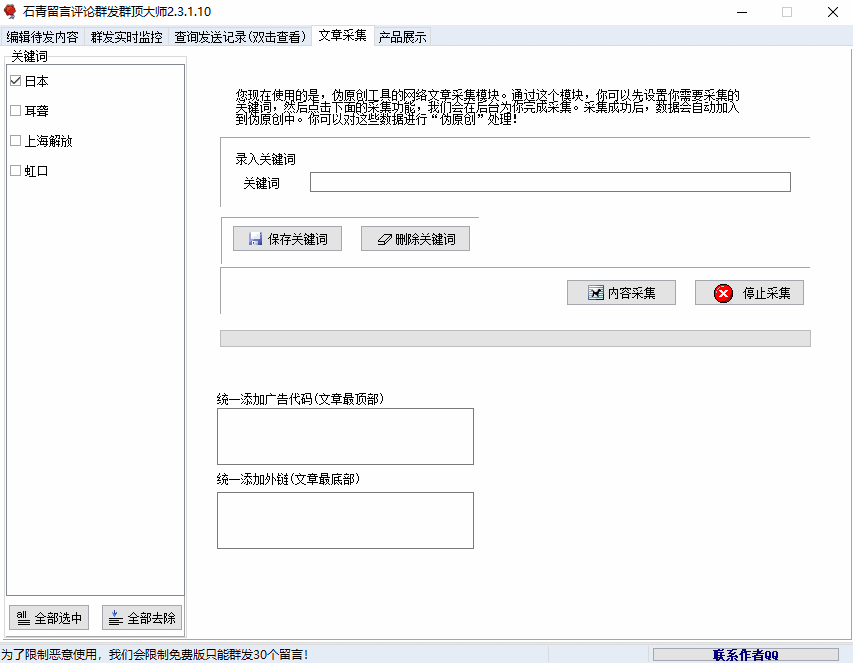
Task: Check the 耳聋 keyword checkbox
Action: click(15, 111)
